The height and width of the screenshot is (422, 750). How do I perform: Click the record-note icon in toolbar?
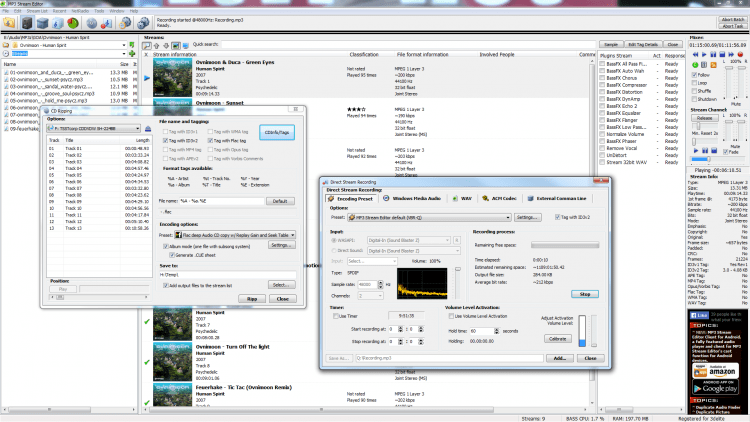coord(106,22)
